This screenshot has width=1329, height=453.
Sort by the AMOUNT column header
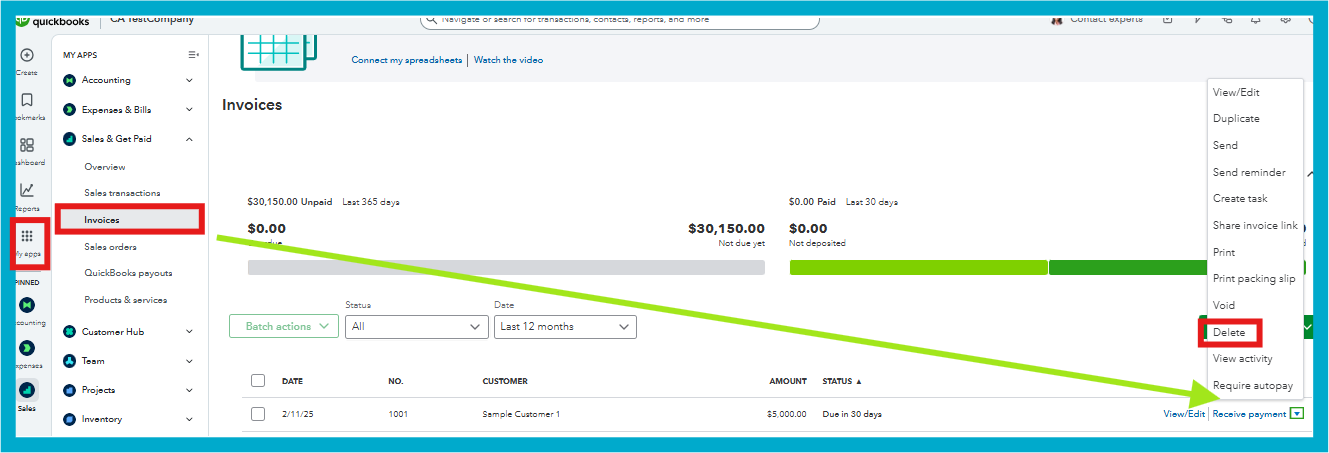click(788, 381)
